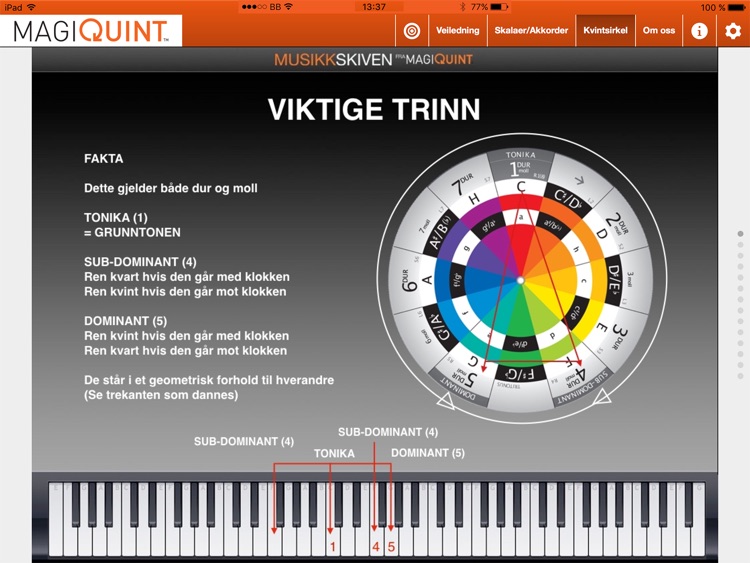Open the settings gear icon
The image size is (750, 563).
click(733, 31)
